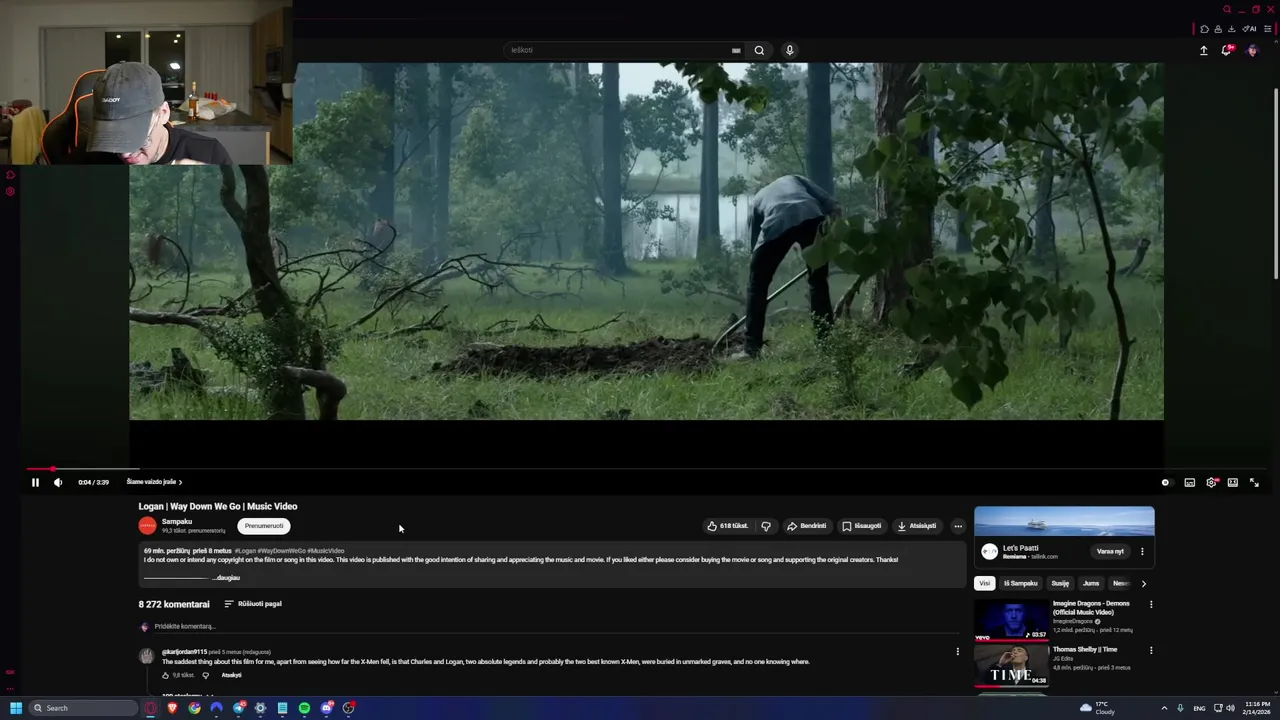Open 'Thomas Shelby || Time' video title
This screenshot has height=720, width=1280.
(1085, 650)
